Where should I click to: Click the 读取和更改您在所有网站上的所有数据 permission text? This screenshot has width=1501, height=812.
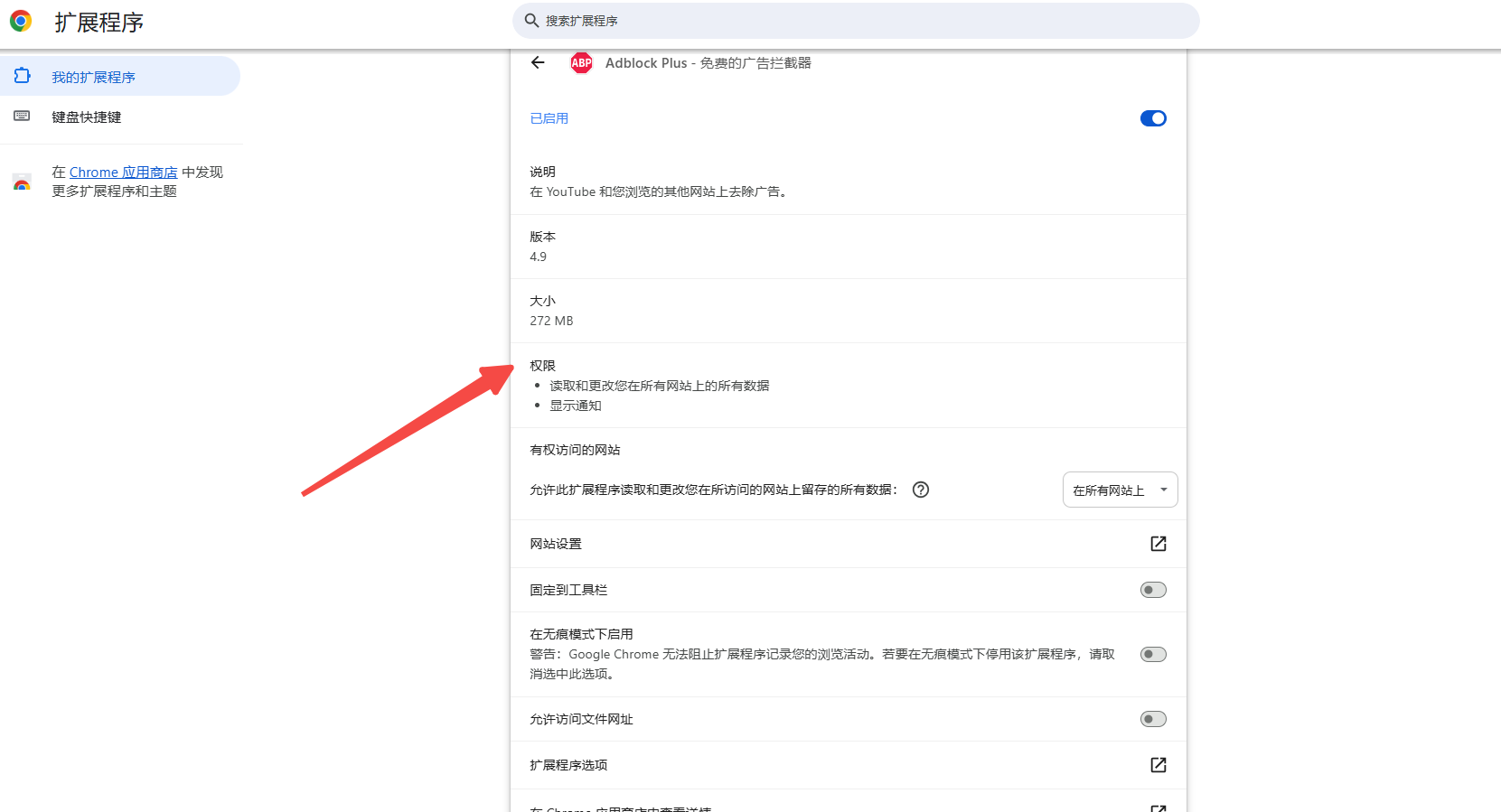tap(660, 386)
